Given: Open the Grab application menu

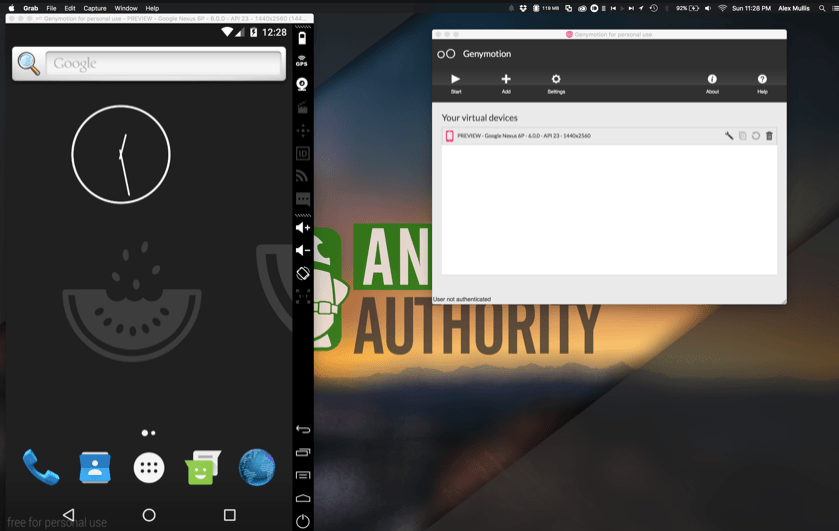Looking at the screenshot, I should 30,8.
